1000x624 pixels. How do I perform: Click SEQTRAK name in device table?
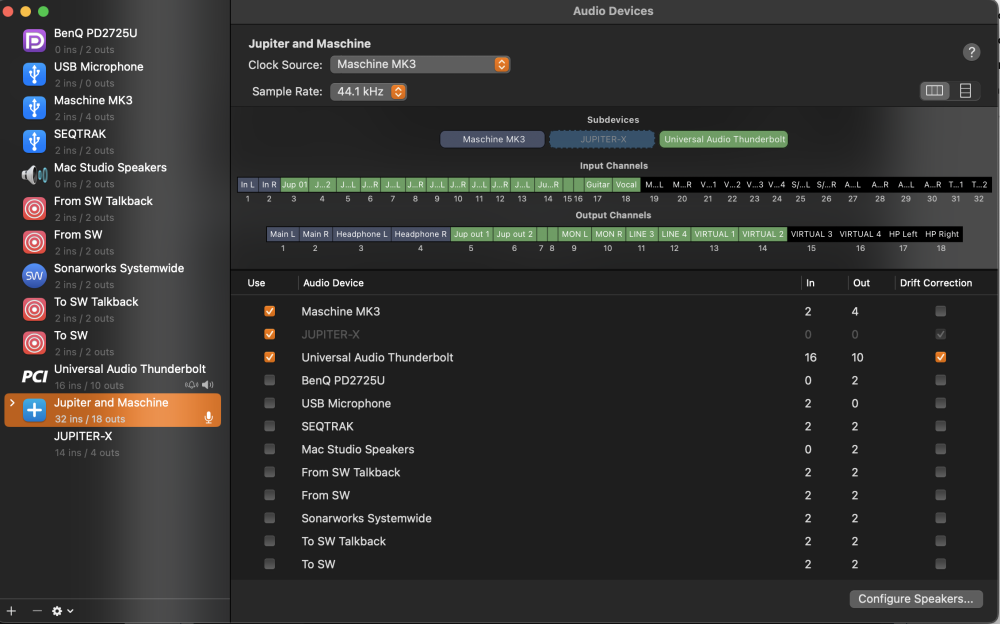[x=327, y=426]
